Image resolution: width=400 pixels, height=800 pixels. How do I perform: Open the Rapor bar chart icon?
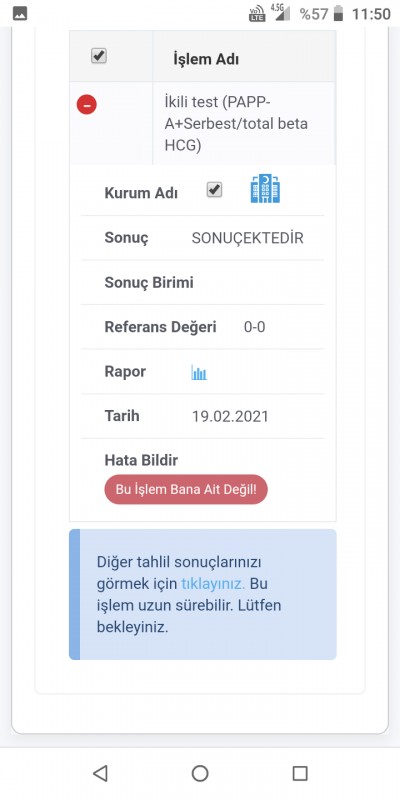pyautogui.click(x=199, y=372)
